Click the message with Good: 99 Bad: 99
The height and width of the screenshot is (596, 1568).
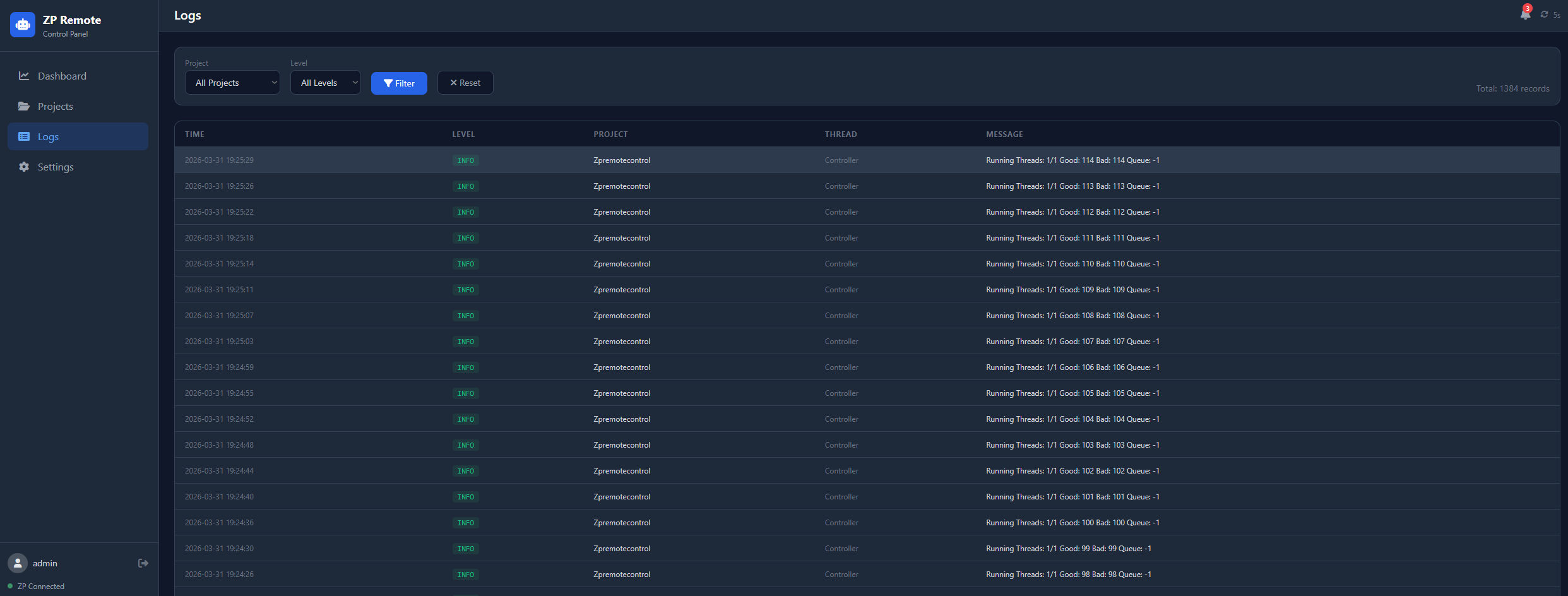[x=1069, y=549]
